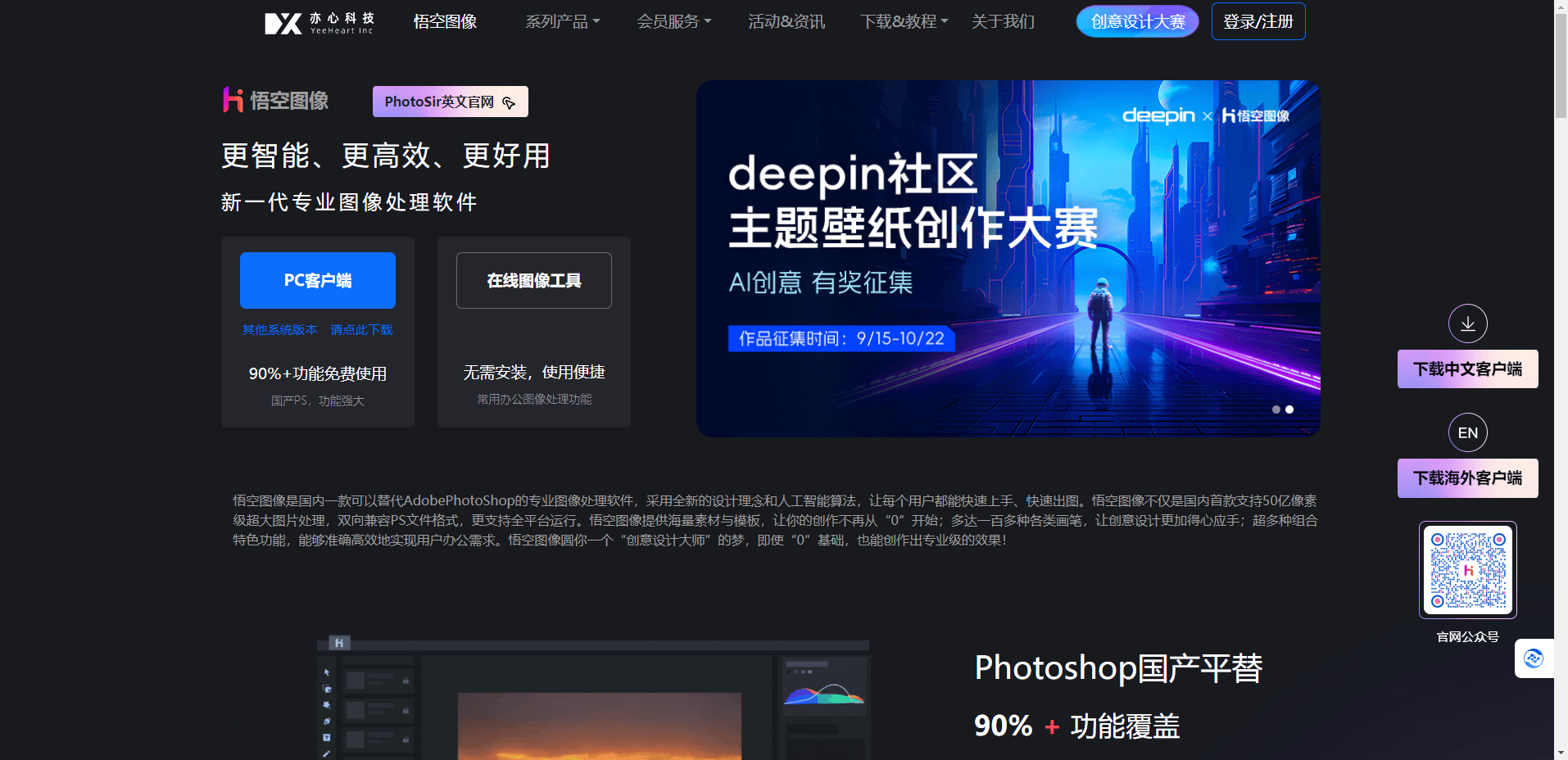The height and width of the screenshot is (760, 1568).
Task: Click the YeeHeart Inc logo
Action: 319,22
